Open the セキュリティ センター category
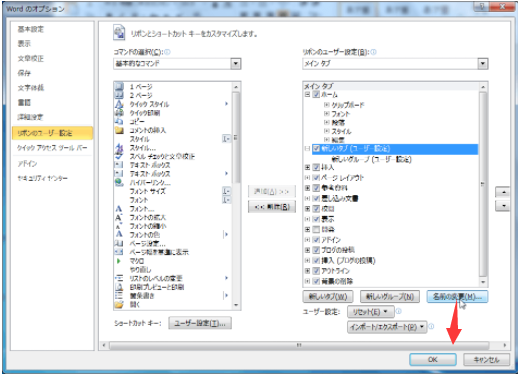518x378 pixels. [x=43, y=178]
